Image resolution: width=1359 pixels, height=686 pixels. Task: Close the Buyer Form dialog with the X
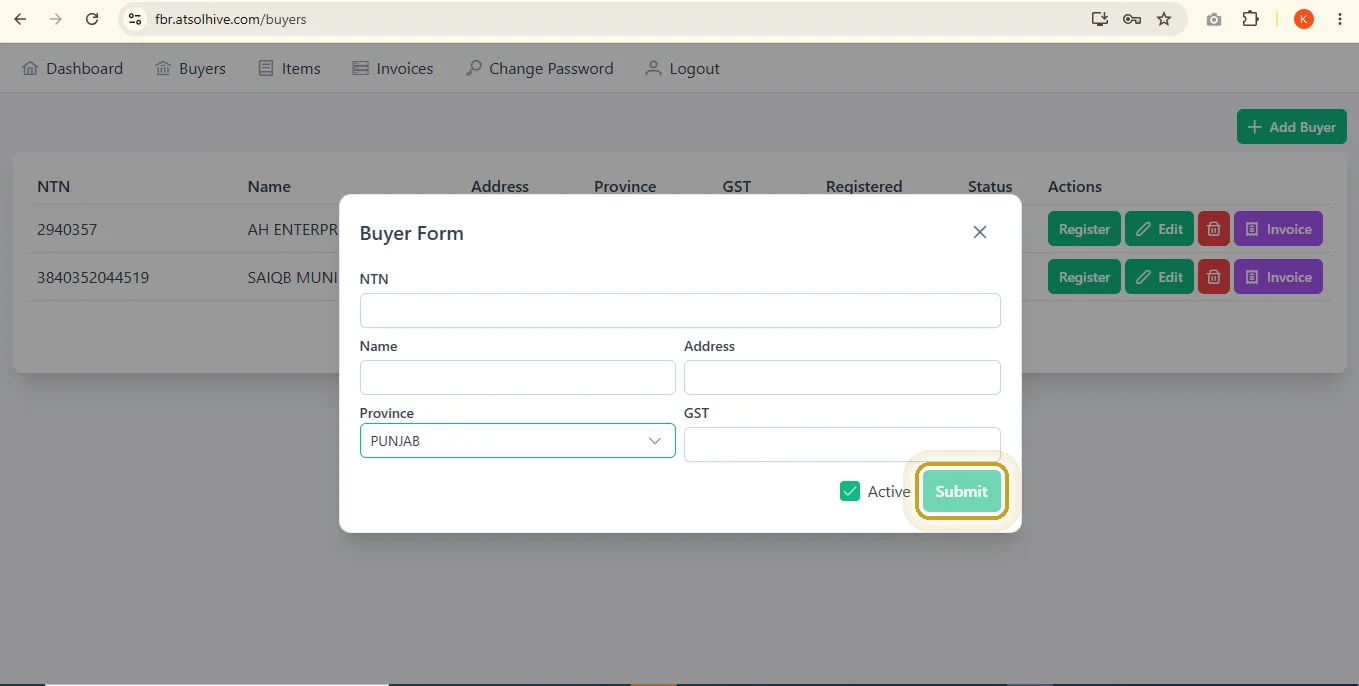(980, 232)
